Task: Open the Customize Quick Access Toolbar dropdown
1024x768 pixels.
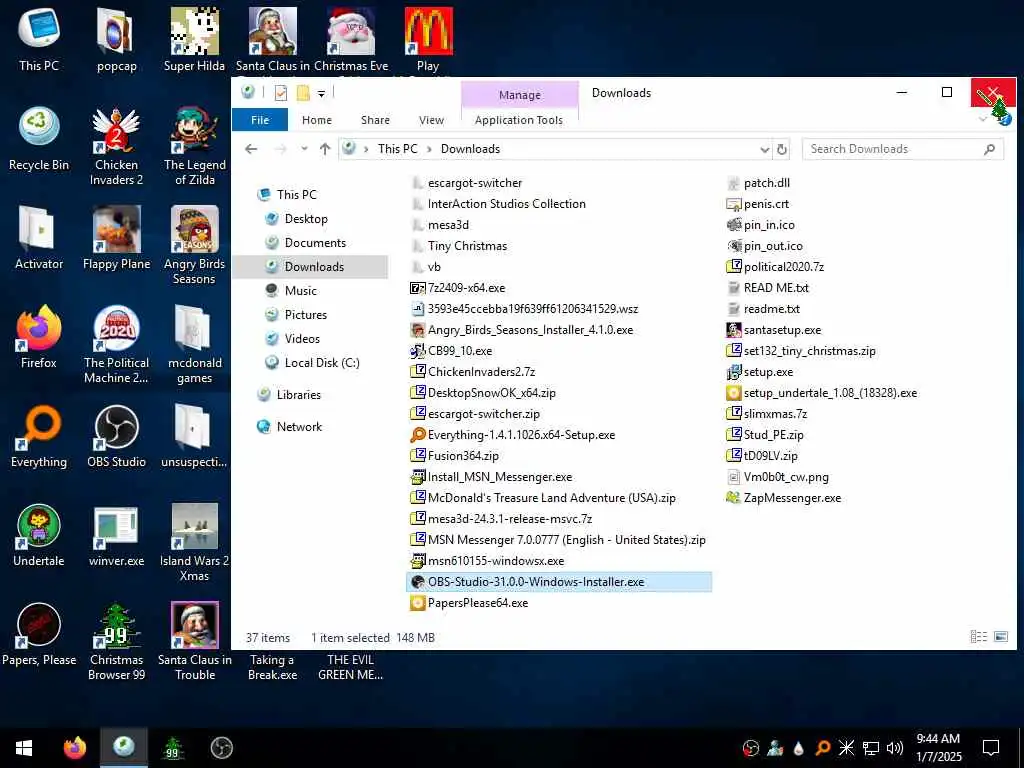Action: [321, 94]
